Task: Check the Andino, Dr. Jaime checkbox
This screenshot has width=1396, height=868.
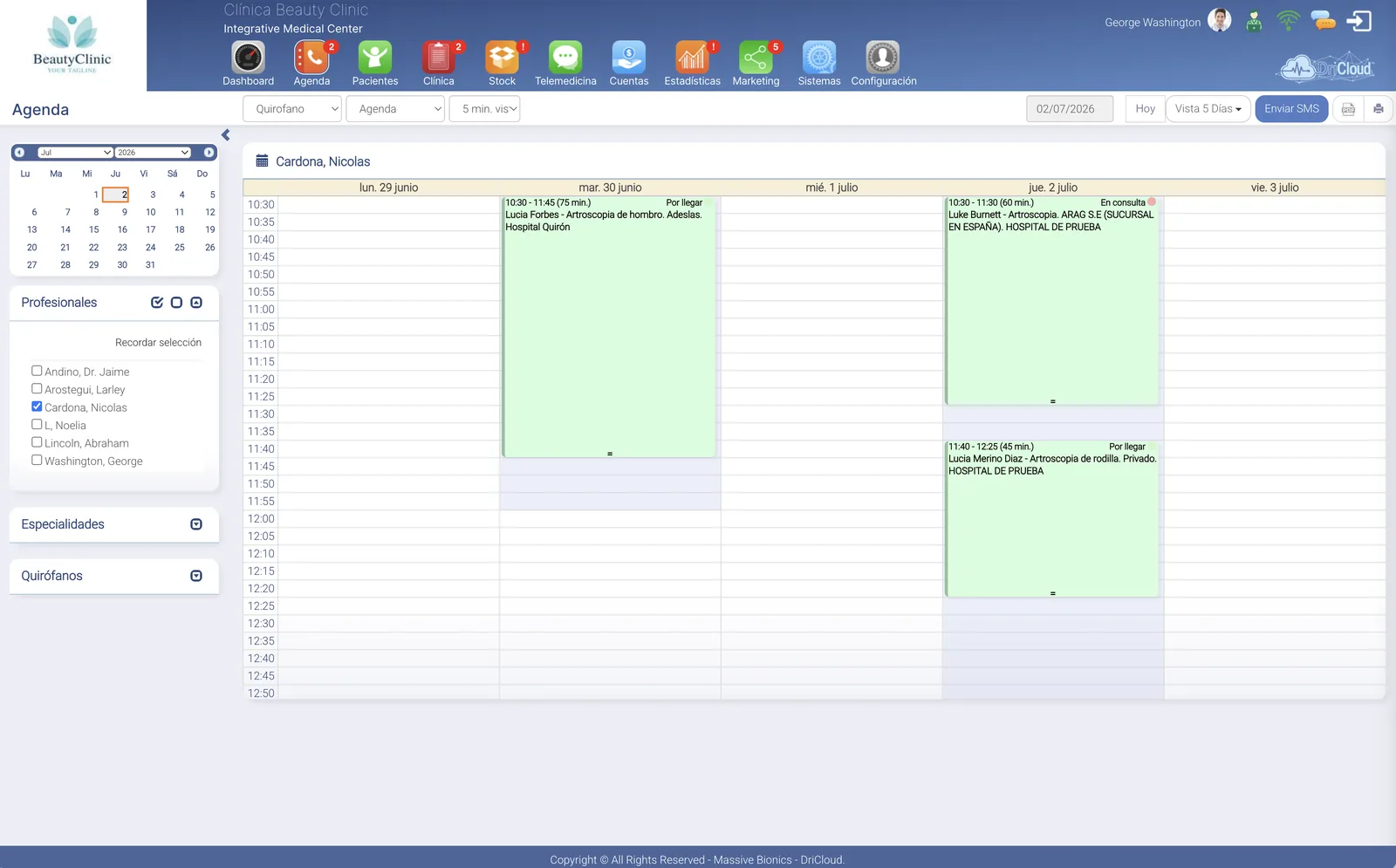Action: point(37,371)
